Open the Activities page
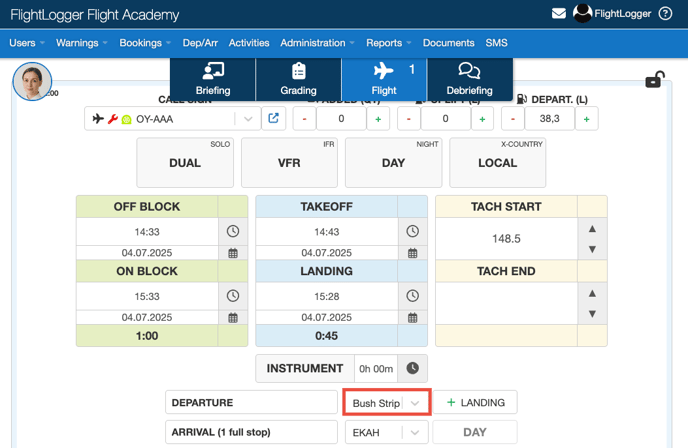 [249, 43]
